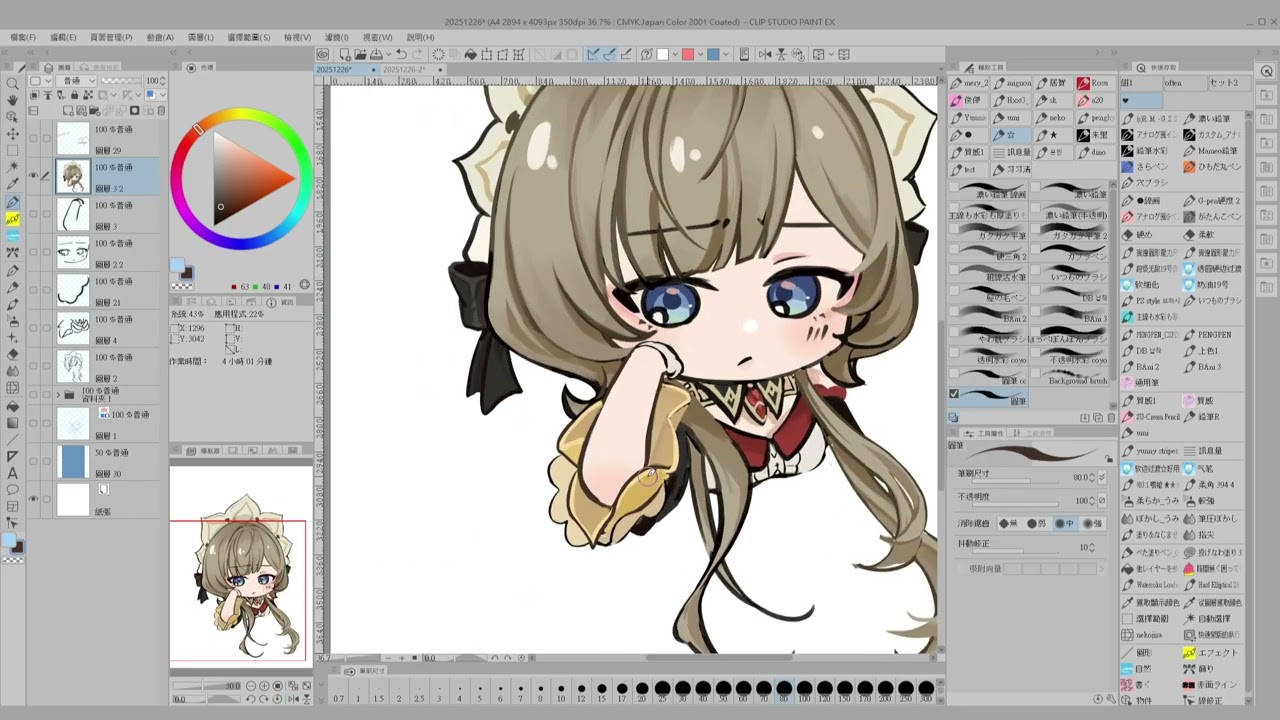The height and width of the screenshot is (720, 1280).
Task: Show layer 圖層 30 via visibility box
Action: tap(33, 461)
